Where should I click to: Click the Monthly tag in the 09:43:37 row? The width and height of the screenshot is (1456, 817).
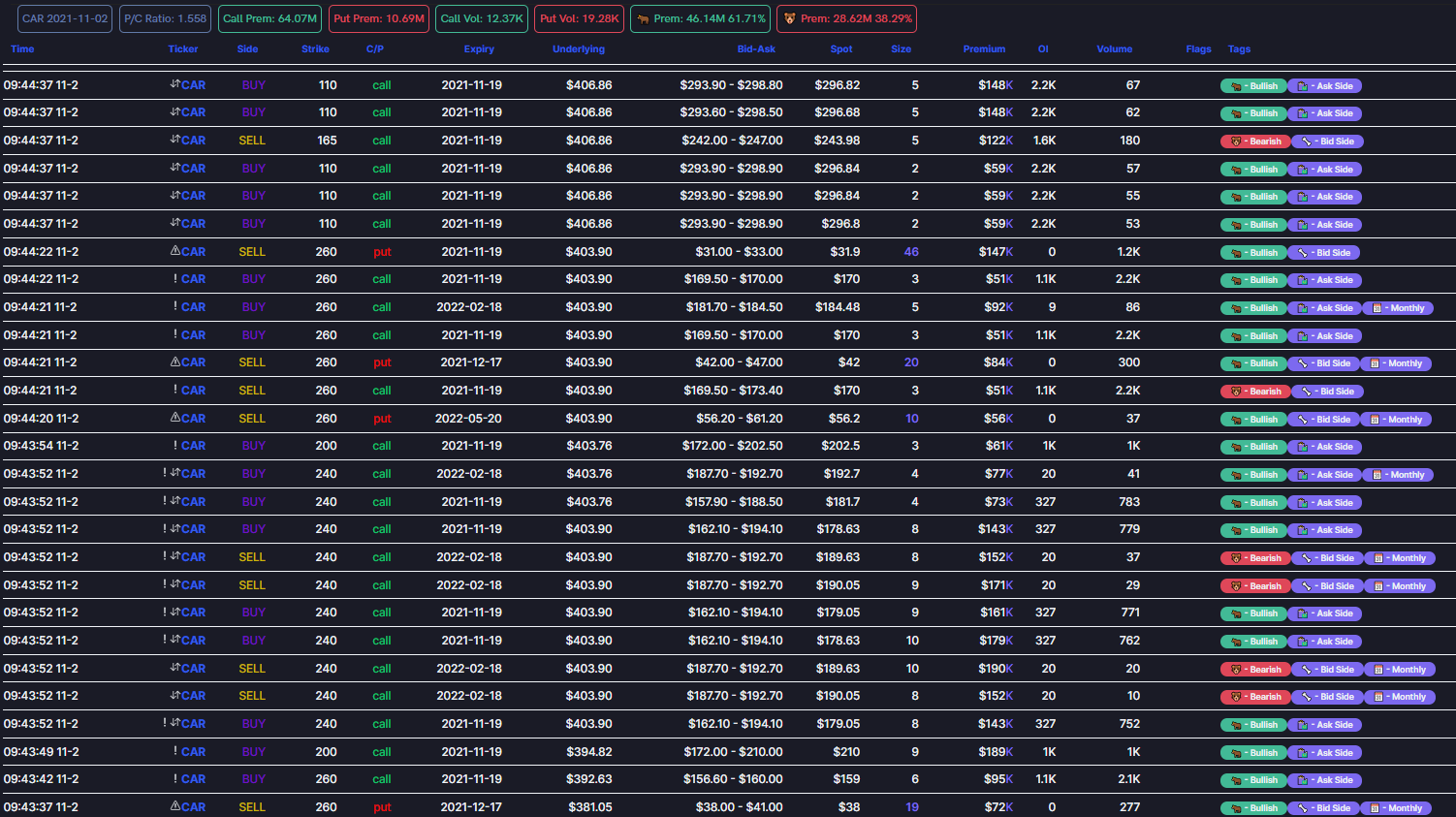(x=1396, y=808)
